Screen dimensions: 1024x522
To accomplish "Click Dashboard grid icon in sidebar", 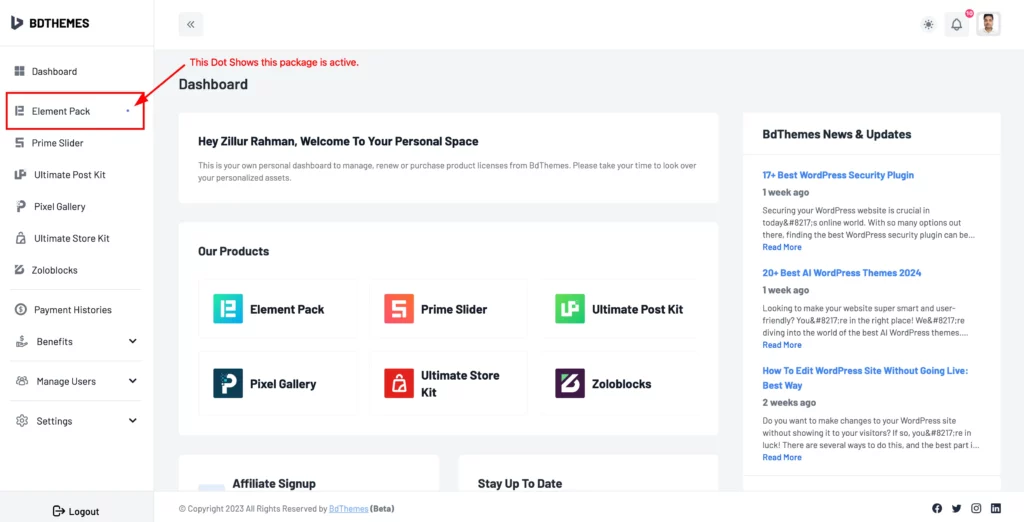I will tap(20, 71).
